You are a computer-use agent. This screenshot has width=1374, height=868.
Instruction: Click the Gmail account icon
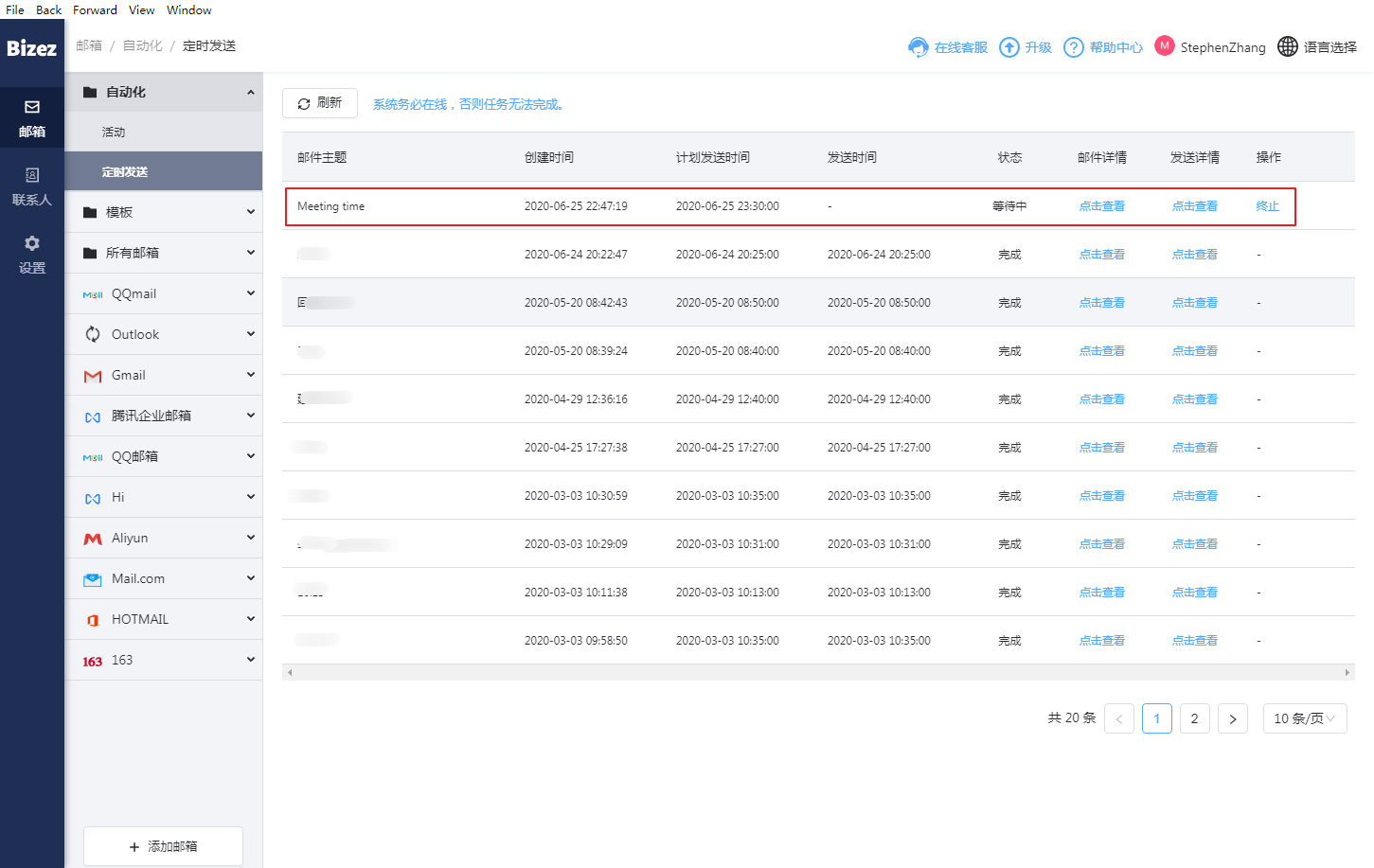[93, 376]
